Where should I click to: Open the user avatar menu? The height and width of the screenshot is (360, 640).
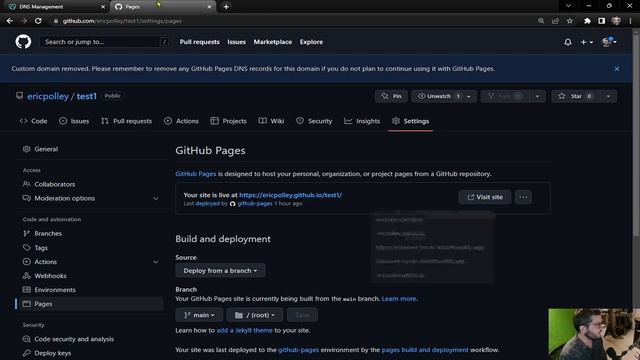[609, 42]
